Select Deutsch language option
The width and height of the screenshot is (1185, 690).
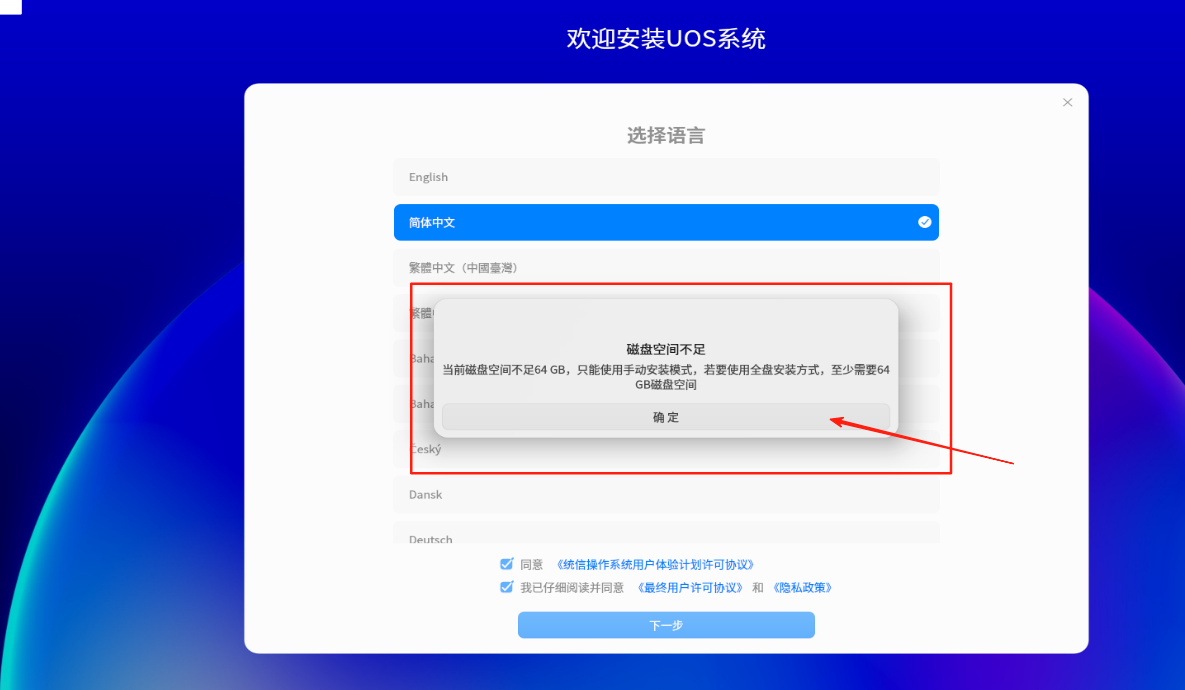[666, 533]
